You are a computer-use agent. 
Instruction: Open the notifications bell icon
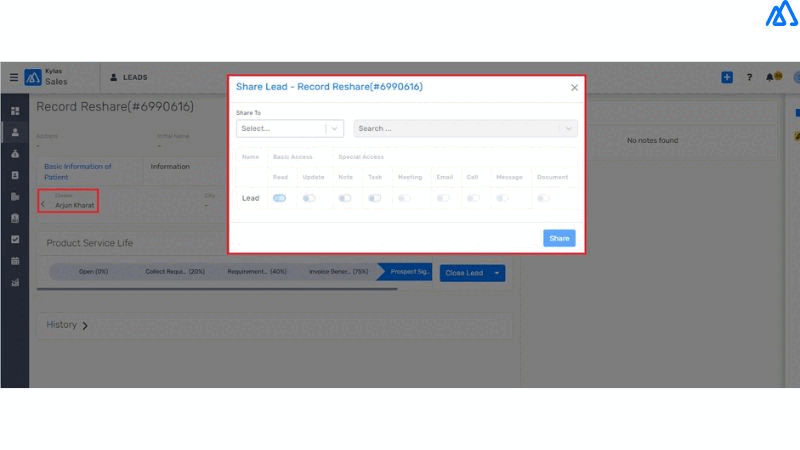click(770, 77)
